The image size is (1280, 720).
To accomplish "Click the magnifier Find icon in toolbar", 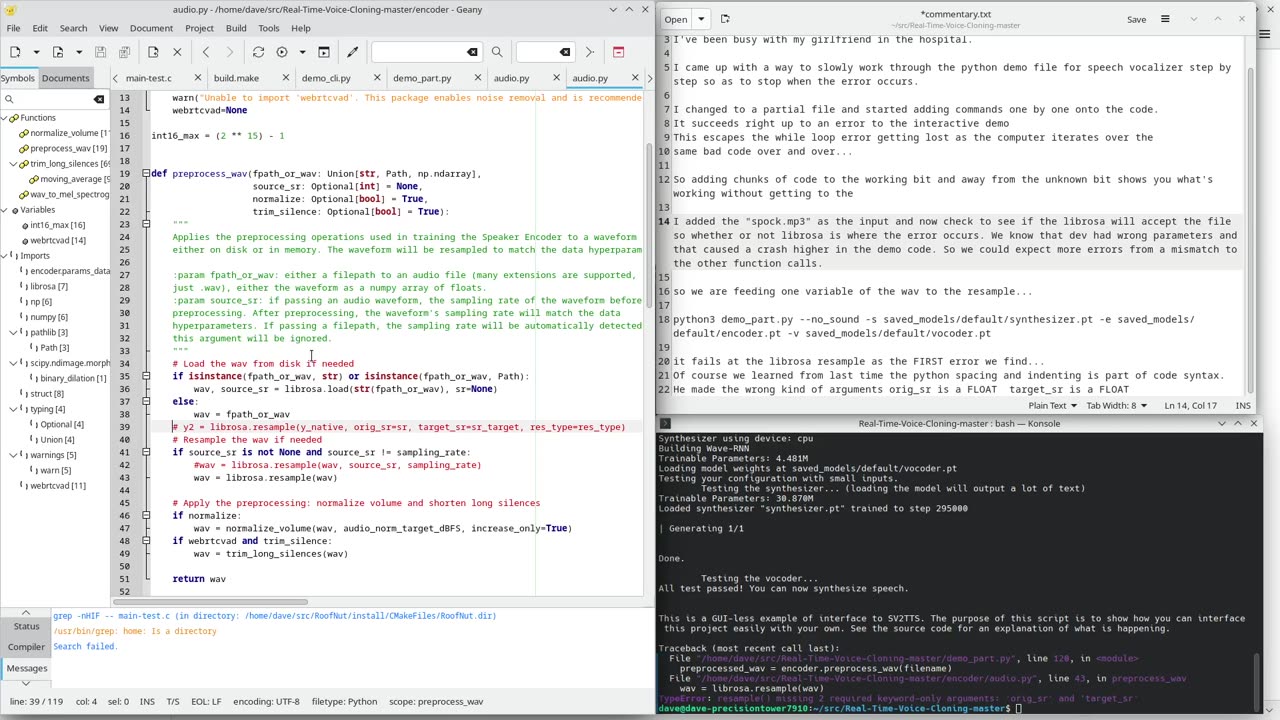I will coord(497,52).
